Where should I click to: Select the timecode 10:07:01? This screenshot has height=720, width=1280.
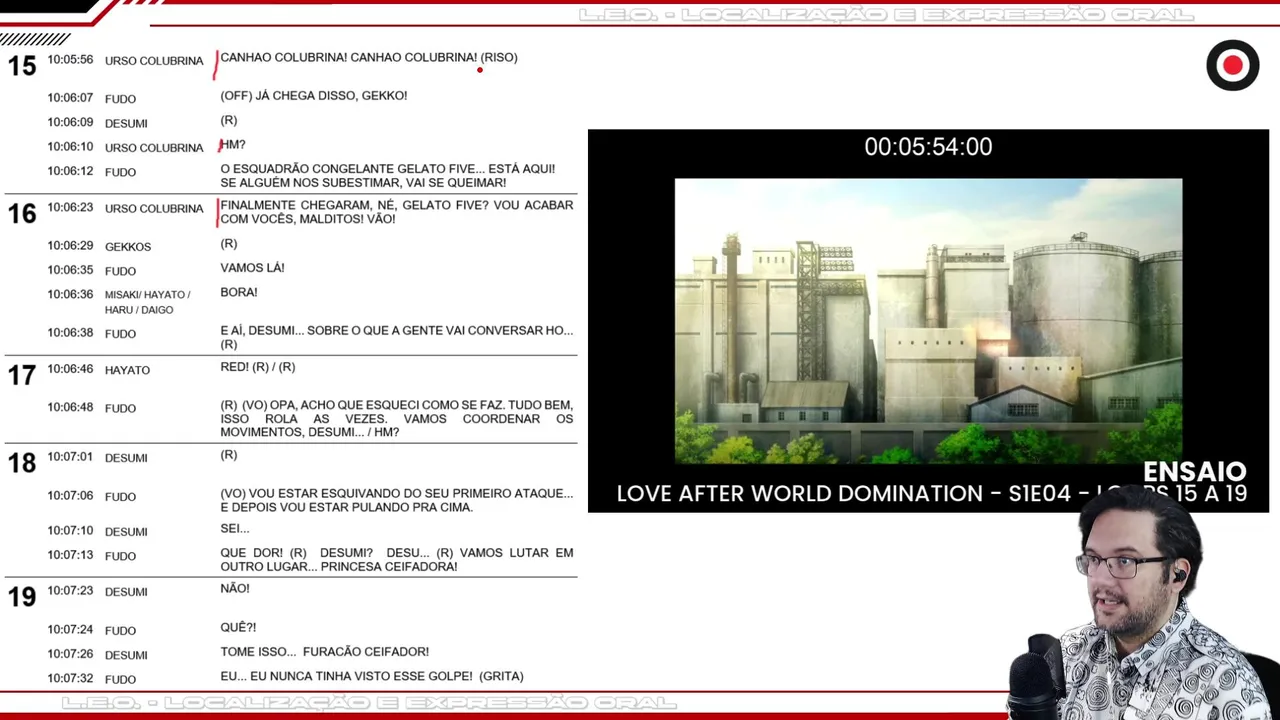coord(70,457)
